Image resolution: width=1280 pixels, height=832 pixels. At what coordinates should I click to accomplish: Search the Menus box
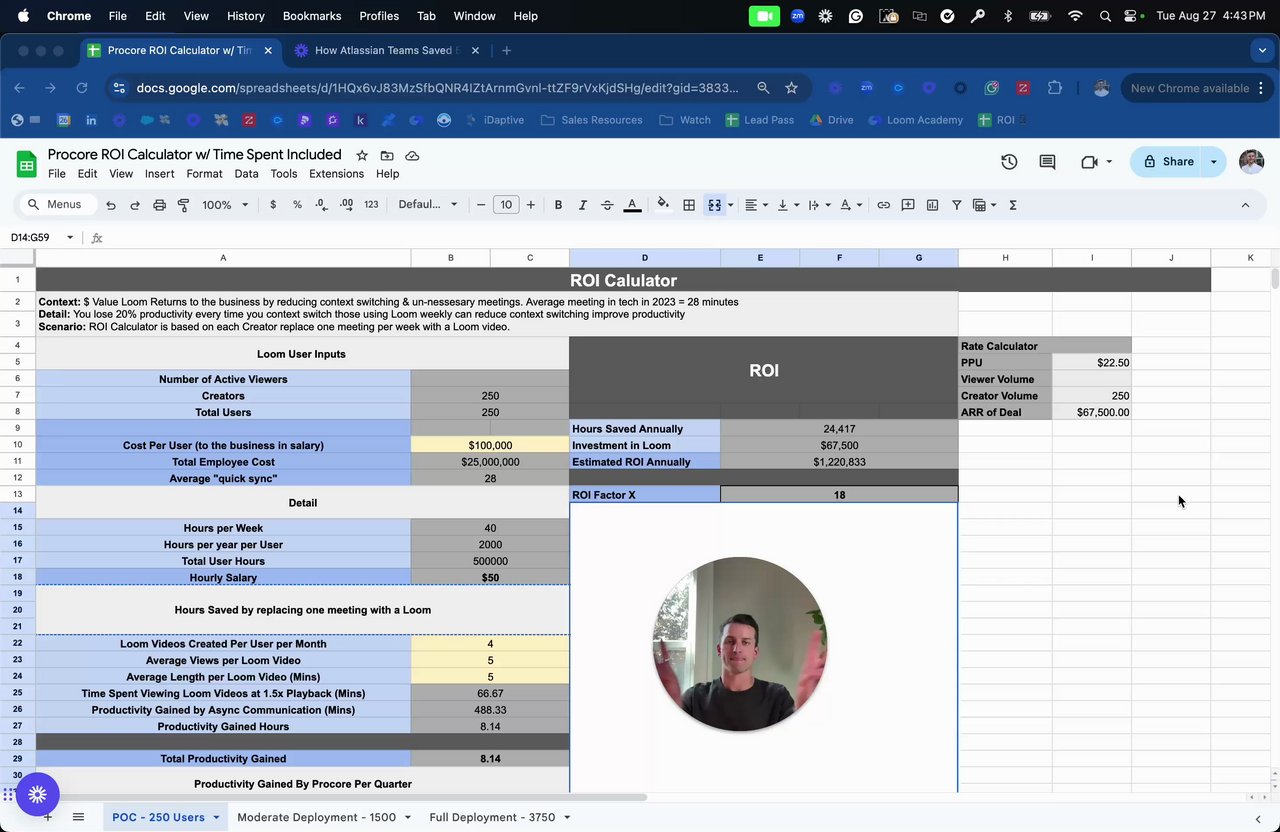57,205
